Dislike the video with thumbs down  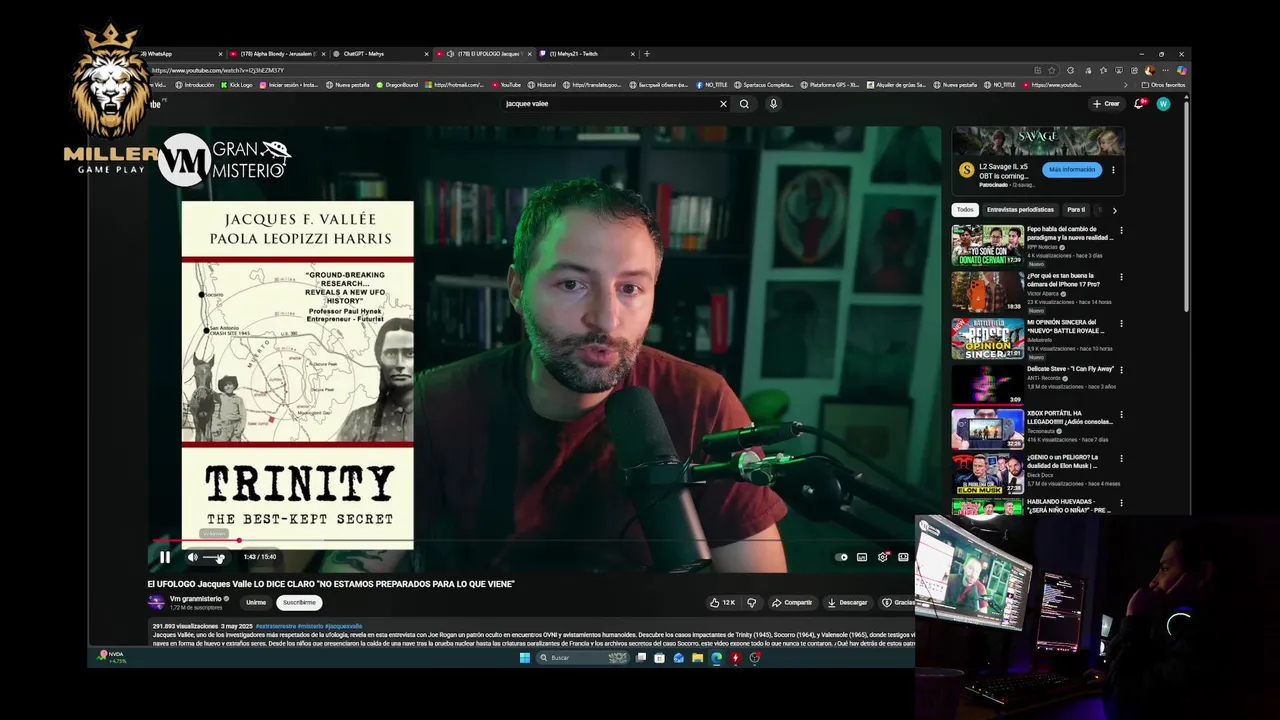(x=752, y=602)
